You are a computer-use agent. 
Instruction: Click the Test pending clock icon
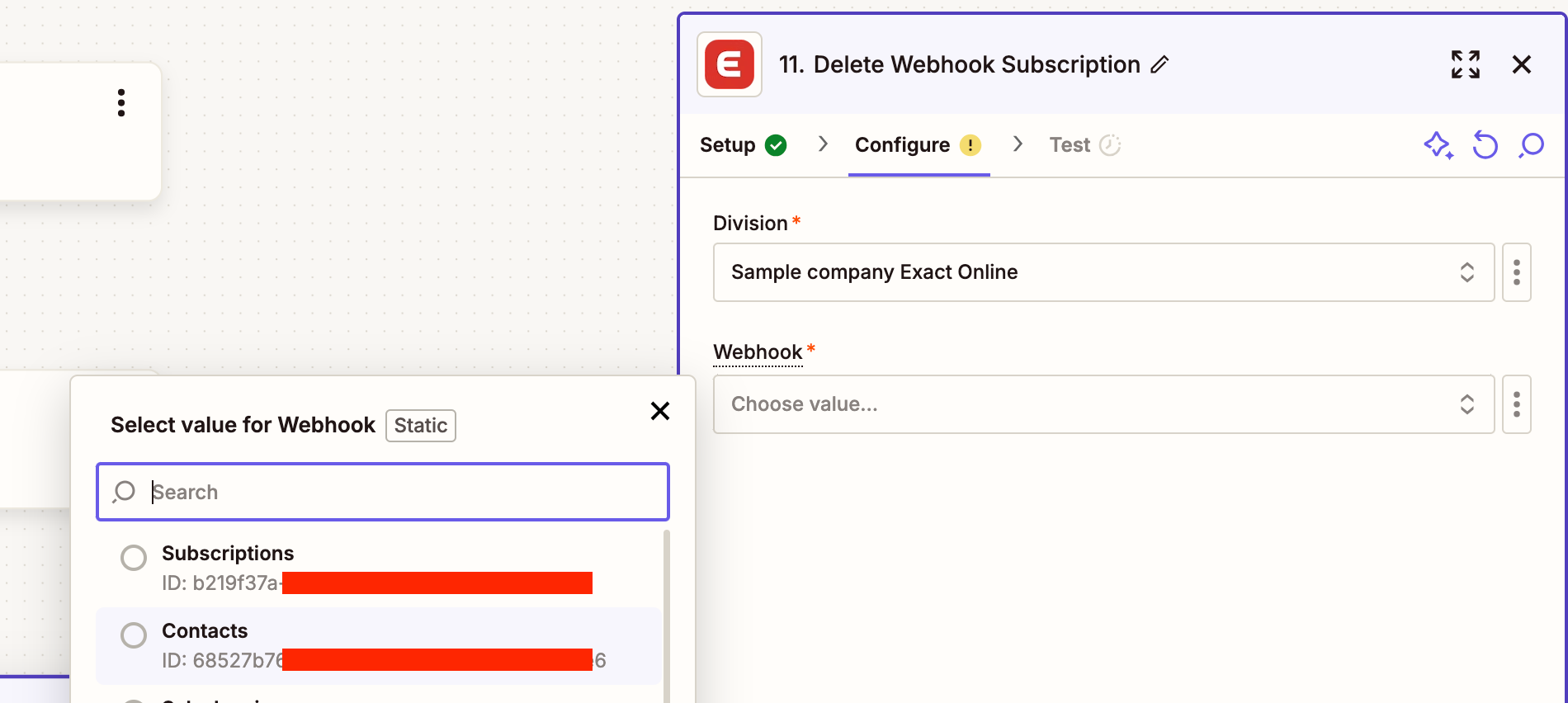click(x=1110, y=145)
